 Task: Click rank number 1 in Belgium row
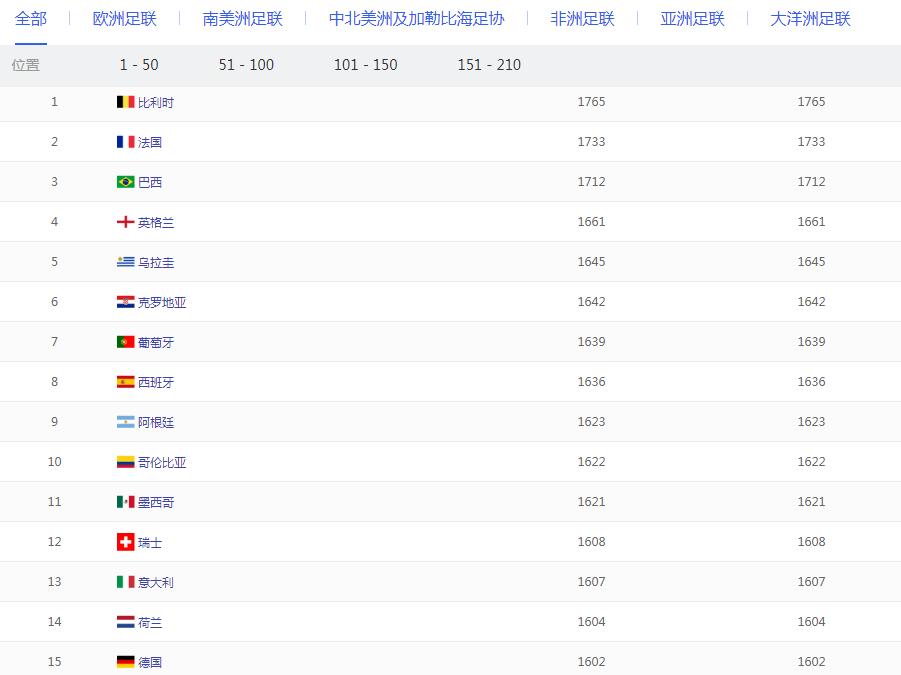55,102
